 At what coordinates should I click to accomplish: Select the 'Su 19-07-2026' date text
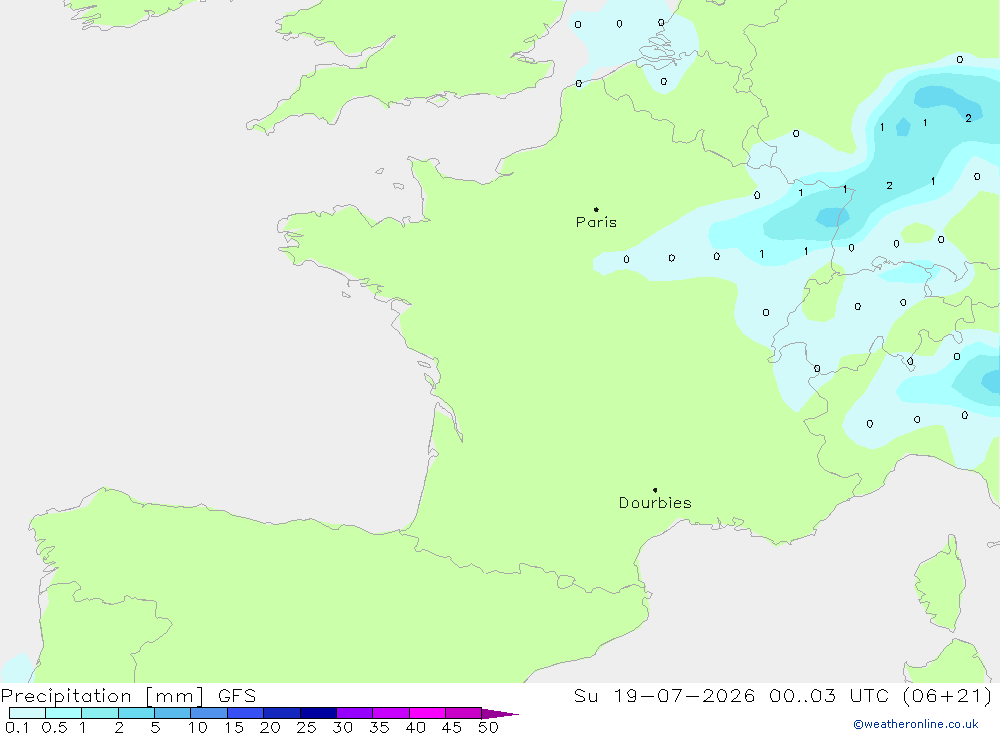click(x=664, y=696)
